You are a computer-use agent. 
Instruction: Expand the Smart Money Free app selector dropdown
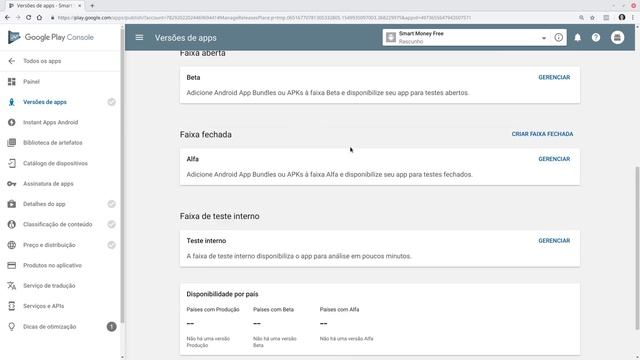tap(544, 38)
